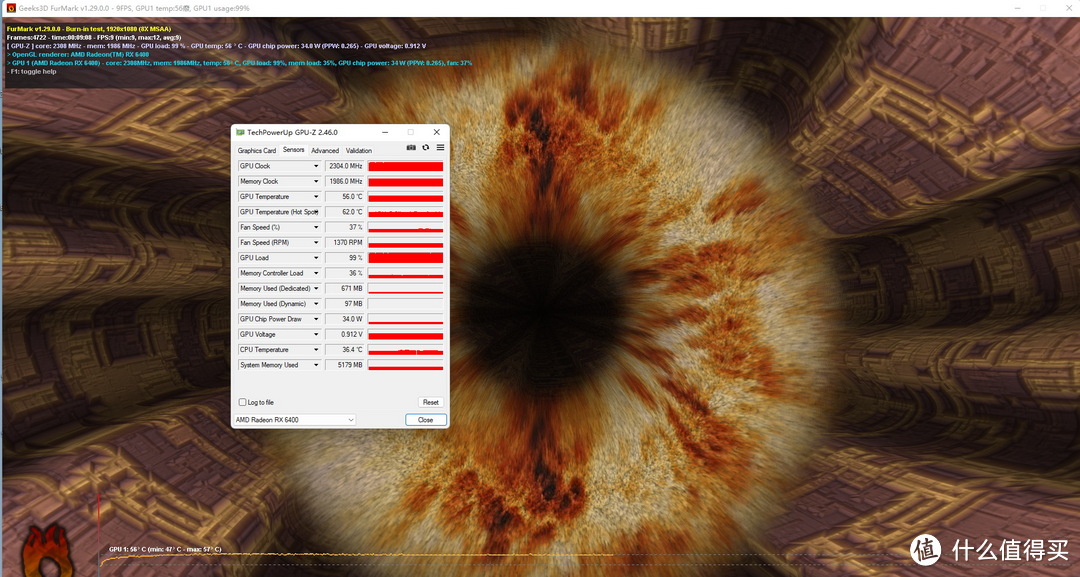Click the 1986.0 MHz Memory Clock value
The image size is (1080, 577).
click(x=344, y=181)
